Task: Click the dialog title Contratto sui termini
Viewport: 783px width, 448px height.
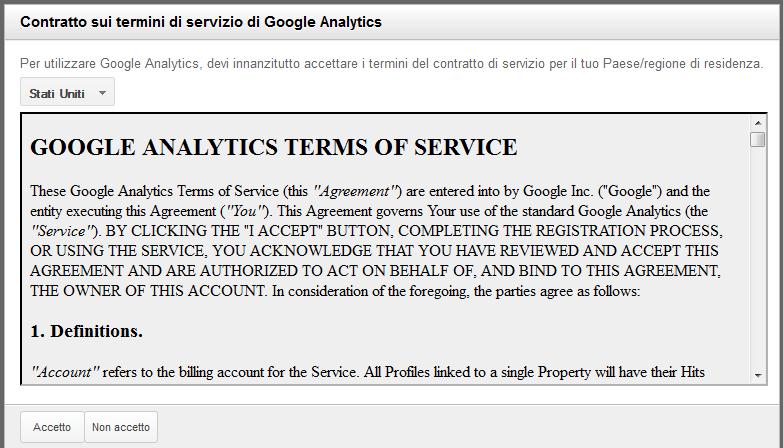Action: click(200, 21)
